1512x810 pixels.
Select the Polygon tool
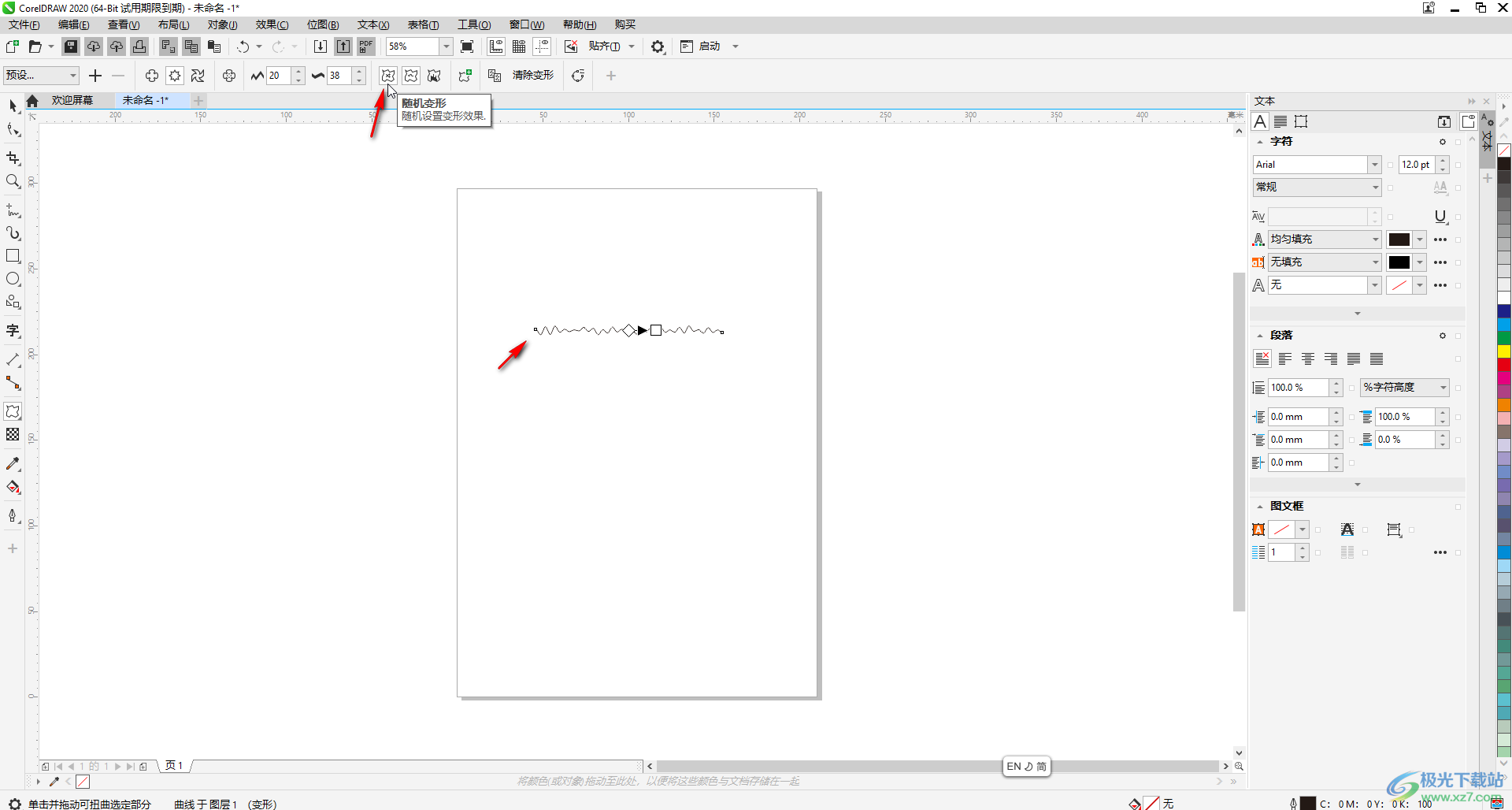(x=13, y=302)
